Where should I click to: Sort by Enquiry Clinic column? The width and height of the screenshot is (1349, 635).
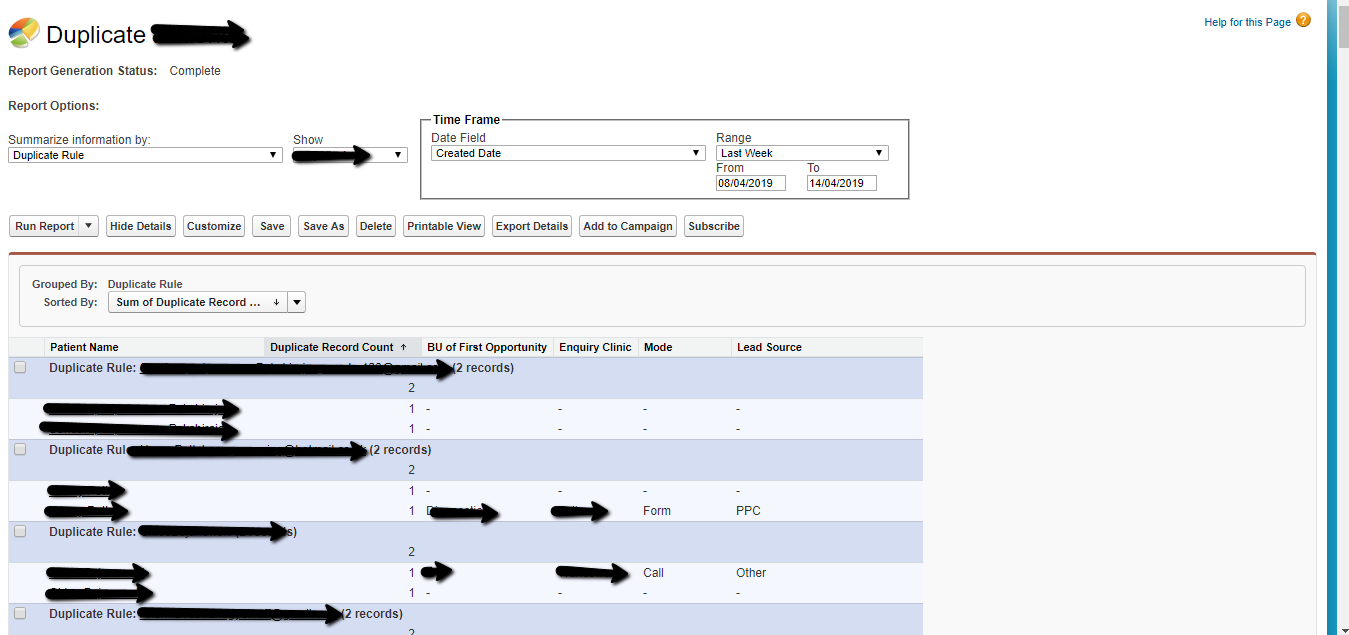click(595, 347)
